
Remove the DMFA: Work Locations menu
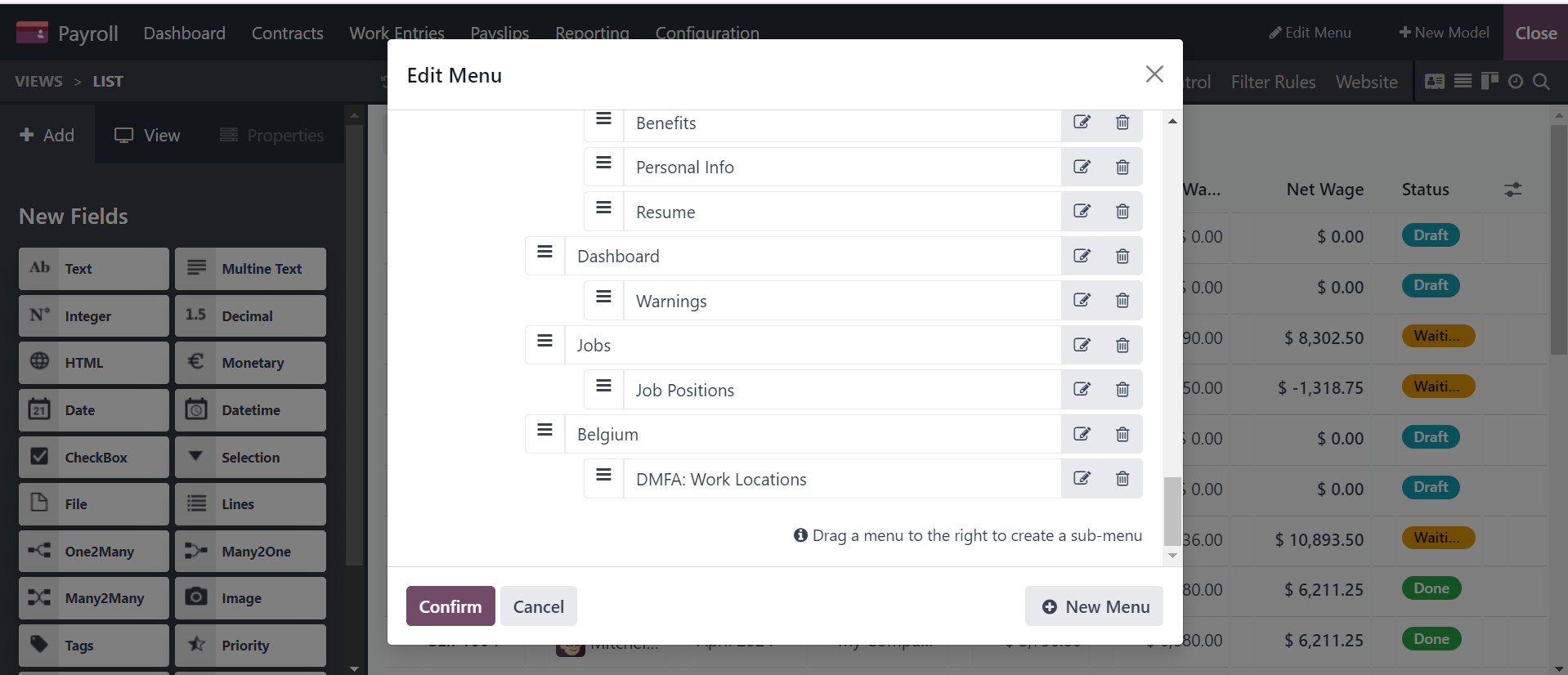[x=1122, y=479]
